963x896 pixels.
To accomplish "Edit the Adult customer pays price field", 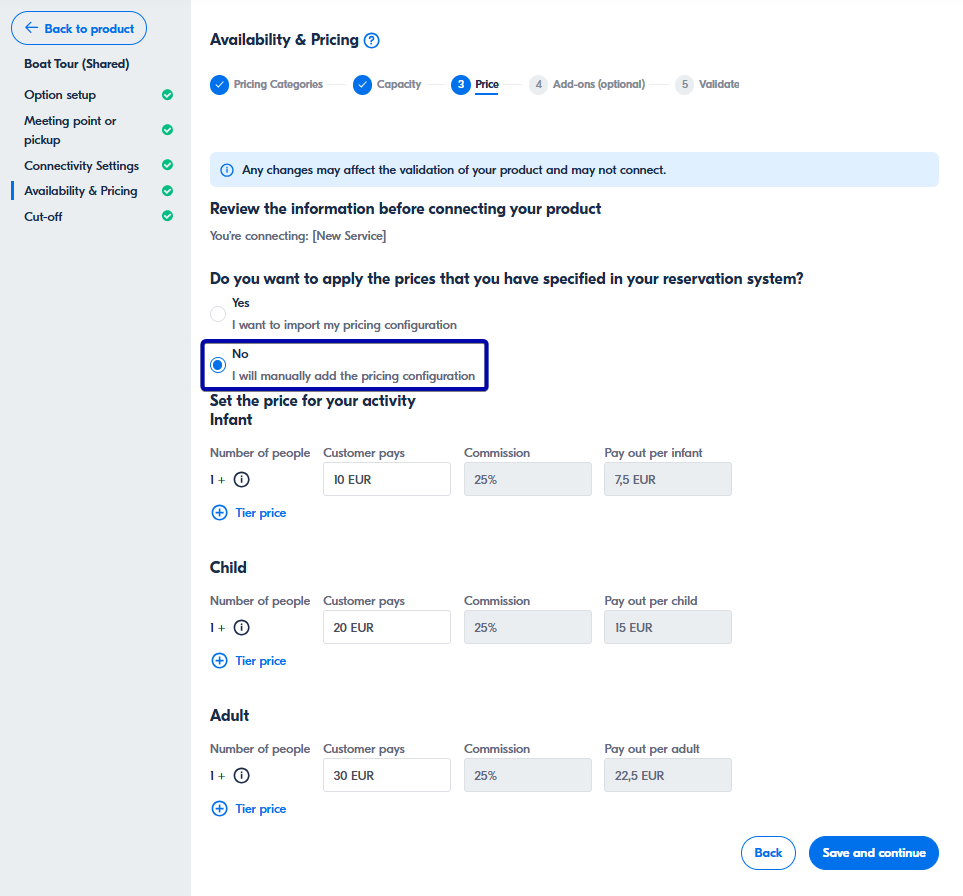I will (386, 776).
